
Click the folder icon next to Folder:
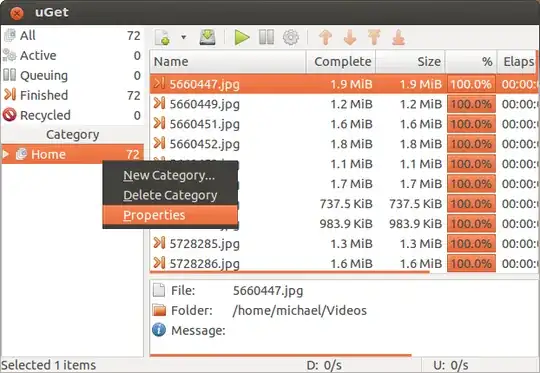click(159, 310)
